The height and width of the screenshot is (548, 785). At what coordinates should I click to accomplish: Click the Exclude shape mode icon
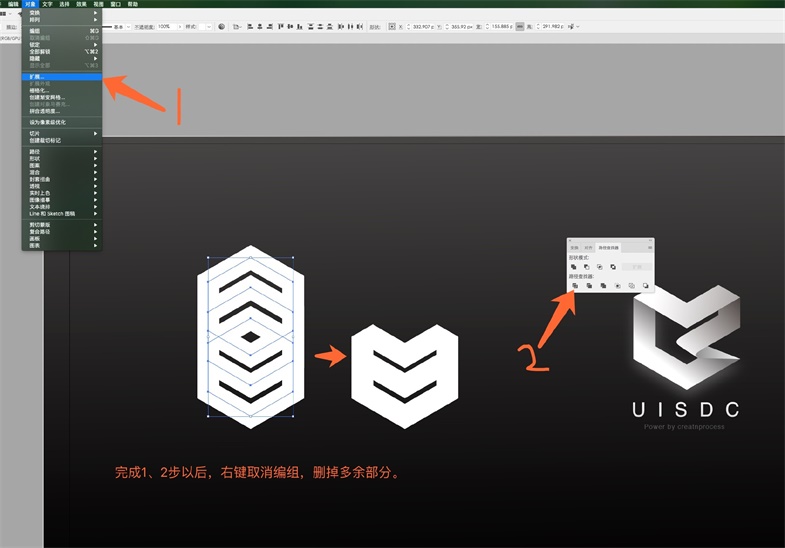(612, 267)
